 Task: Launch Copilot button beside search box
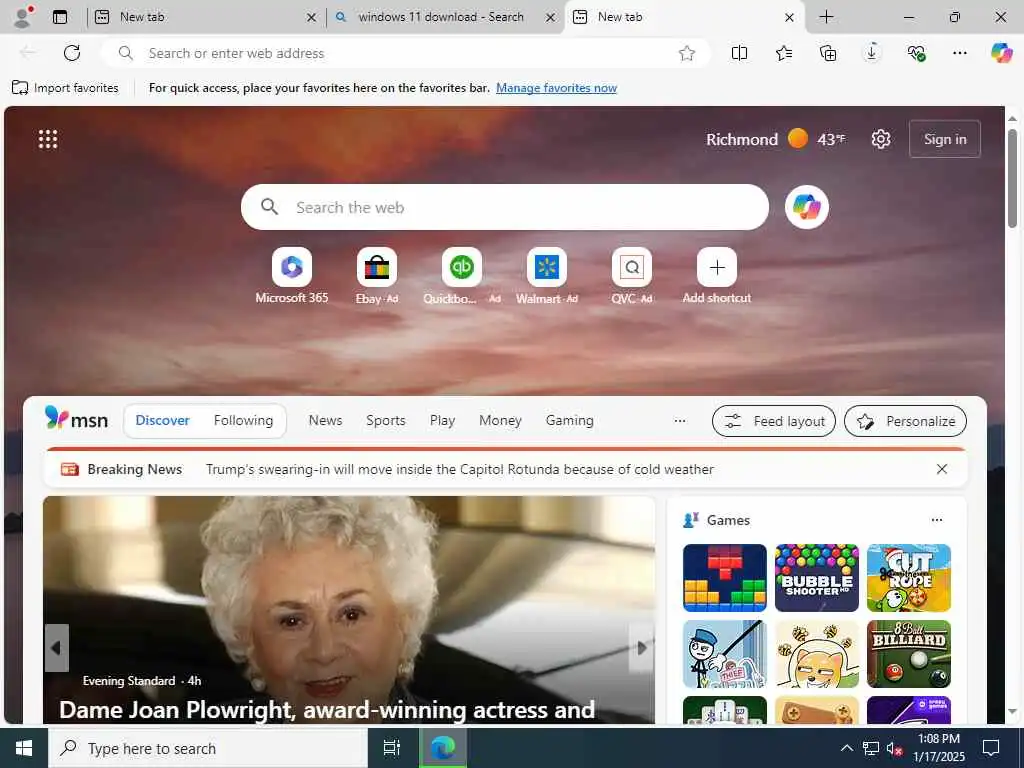tap(807, 207)
